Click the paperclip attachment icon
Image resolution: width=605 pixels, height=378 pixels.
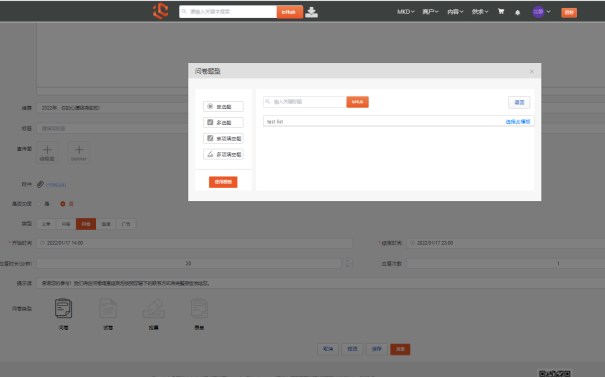(x=40, y=184)
